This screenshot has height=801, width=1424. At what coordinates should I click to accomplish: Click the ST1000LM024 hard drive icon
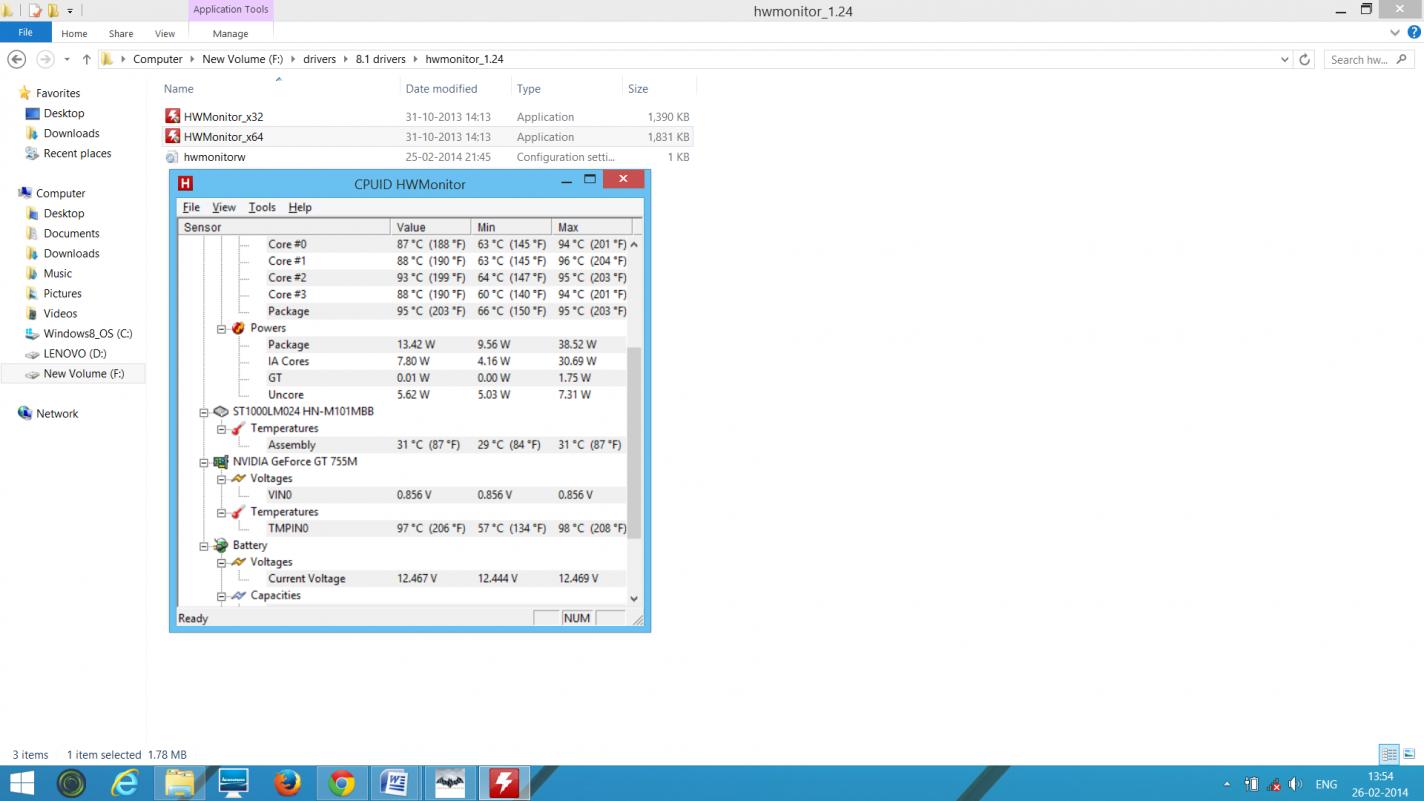pyautogui.click(x=220, y=412)
